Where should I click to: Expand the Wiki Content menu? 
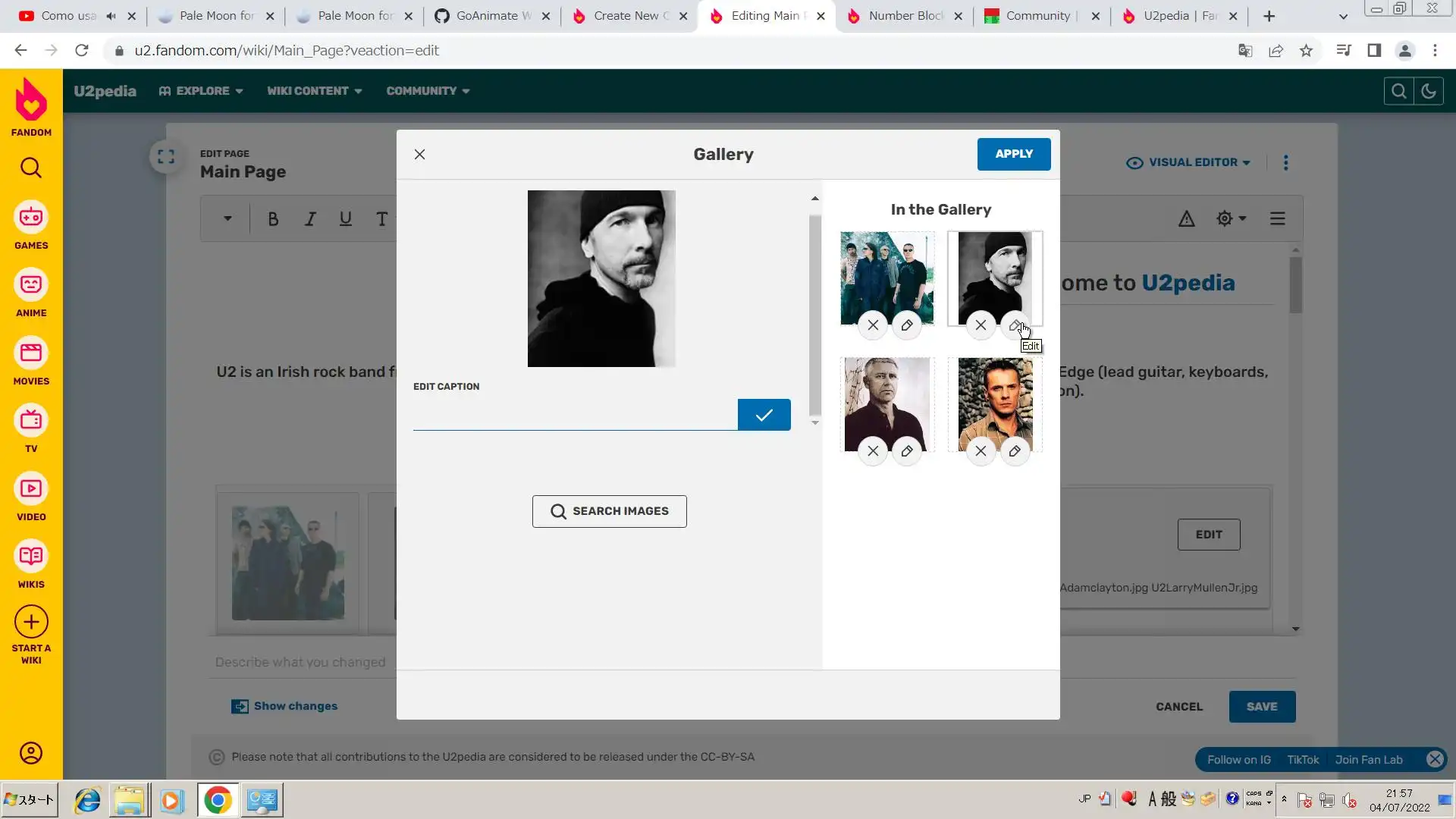coord(314,91)
